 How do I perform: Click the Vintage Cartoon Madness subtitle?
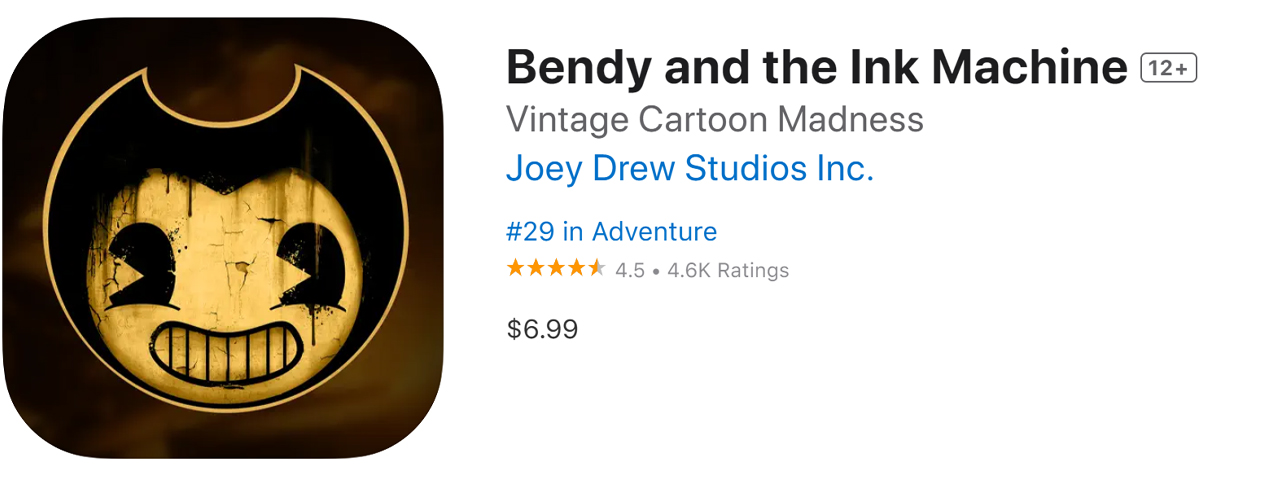(714, 119)
